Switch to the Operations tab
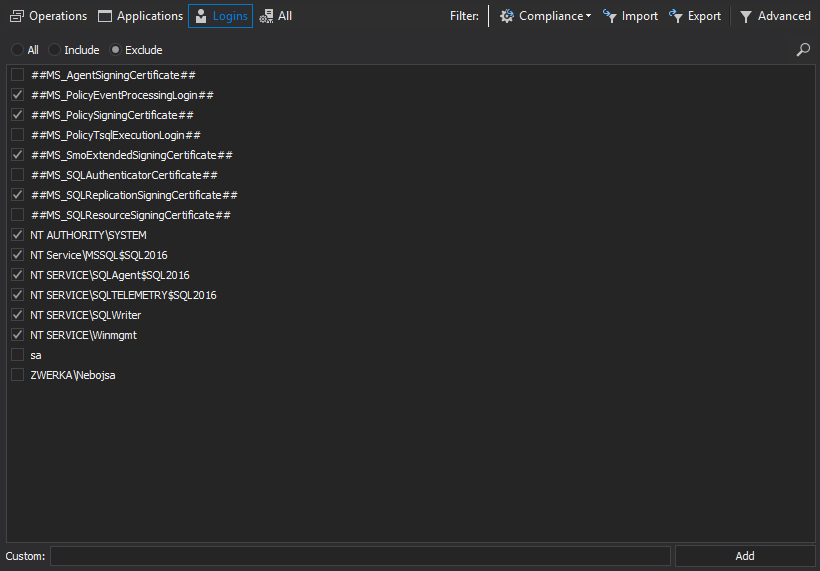This screenshot has width=820, height=571. 58,16
